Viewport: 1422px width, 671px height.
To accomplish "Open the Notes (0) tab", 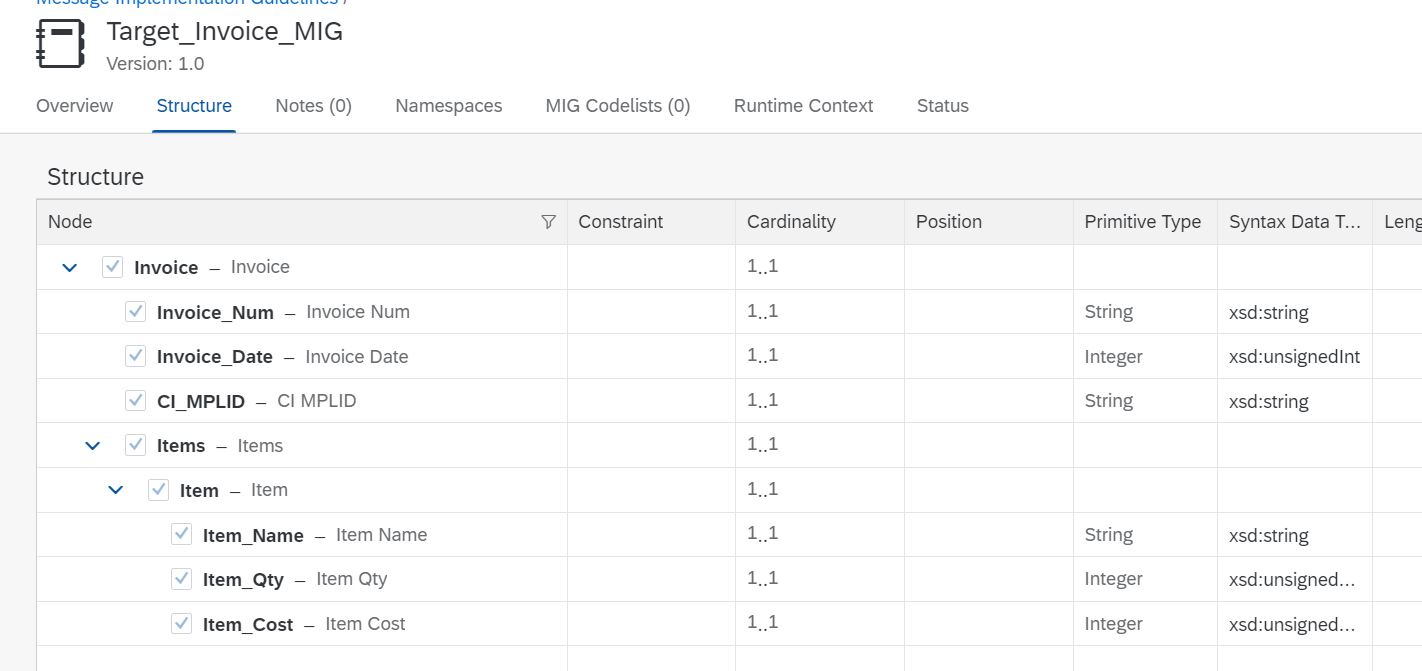I will click(313, 105).
